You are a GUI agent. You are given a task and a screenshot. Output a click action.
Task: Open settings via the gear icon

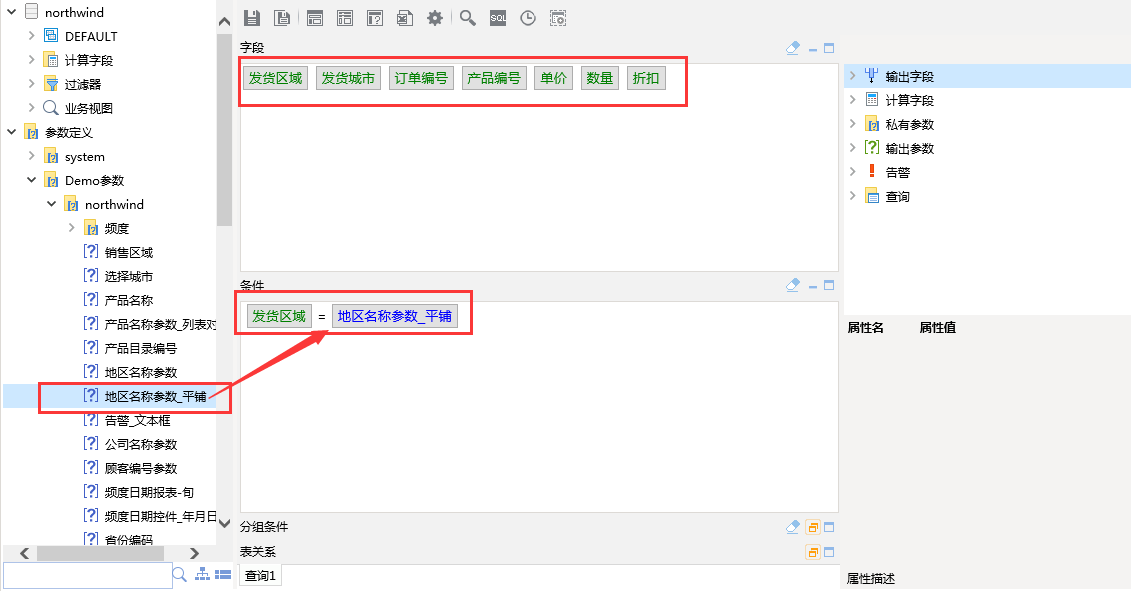click(435, 18)
